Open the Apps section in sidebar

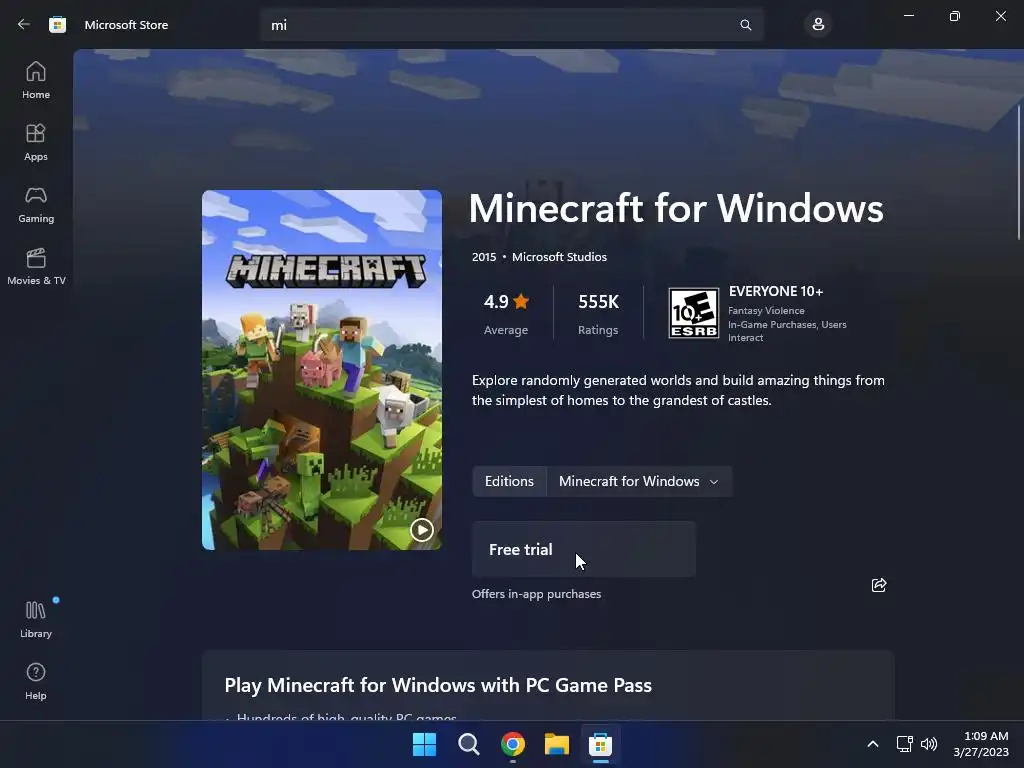pos(36,142)
